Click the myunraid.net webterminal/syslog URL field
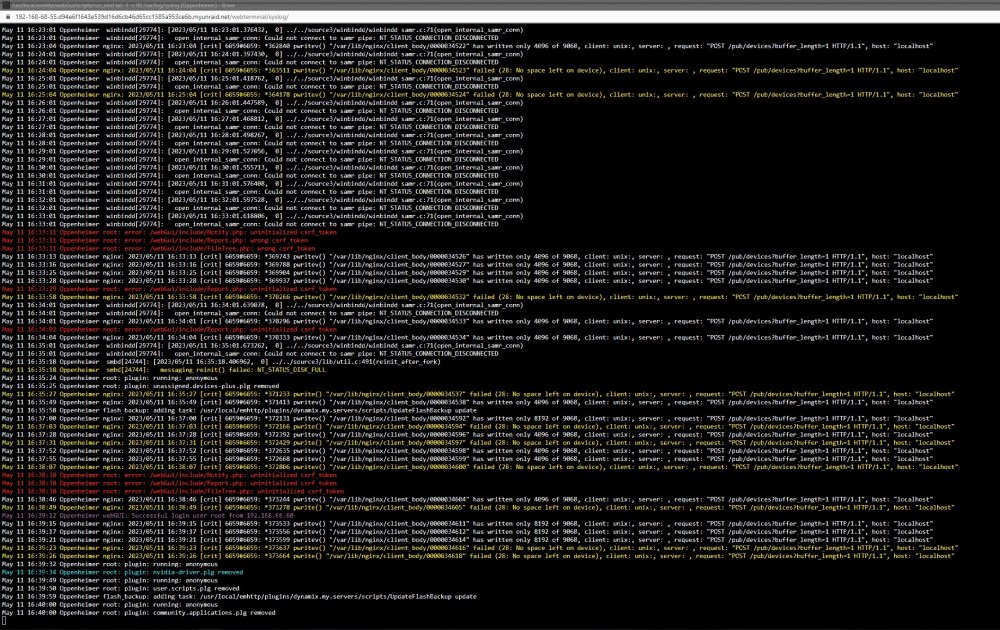Viewport: 1000px width, 630px height. pos(152,17)
